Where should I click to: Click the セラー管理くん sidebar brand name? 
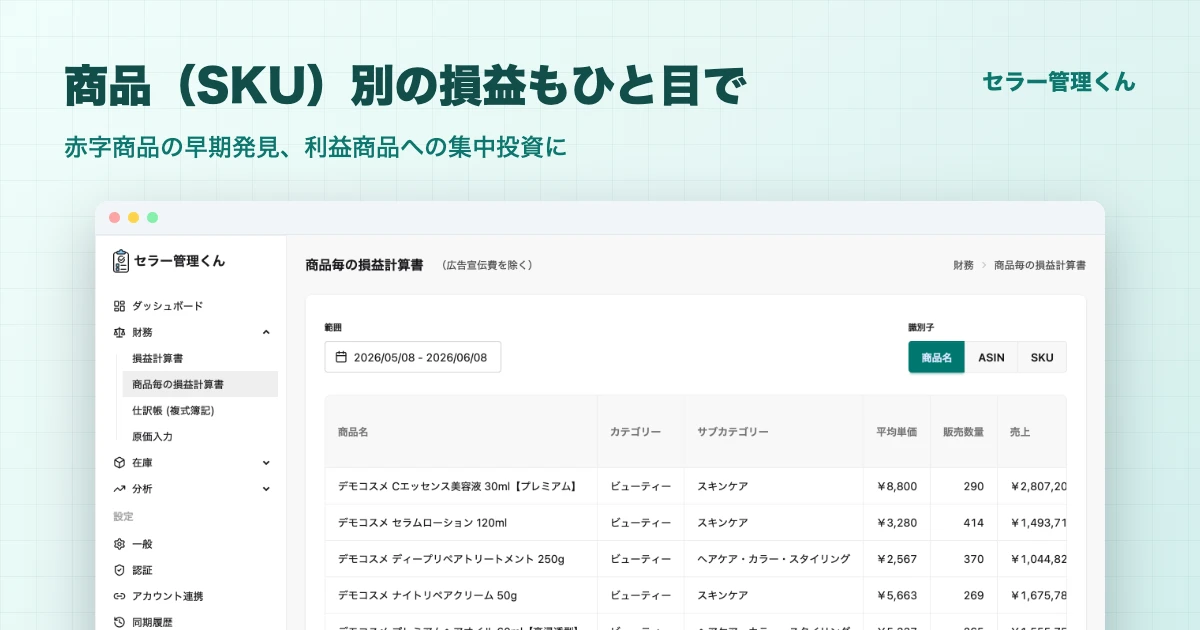point(180,261)
